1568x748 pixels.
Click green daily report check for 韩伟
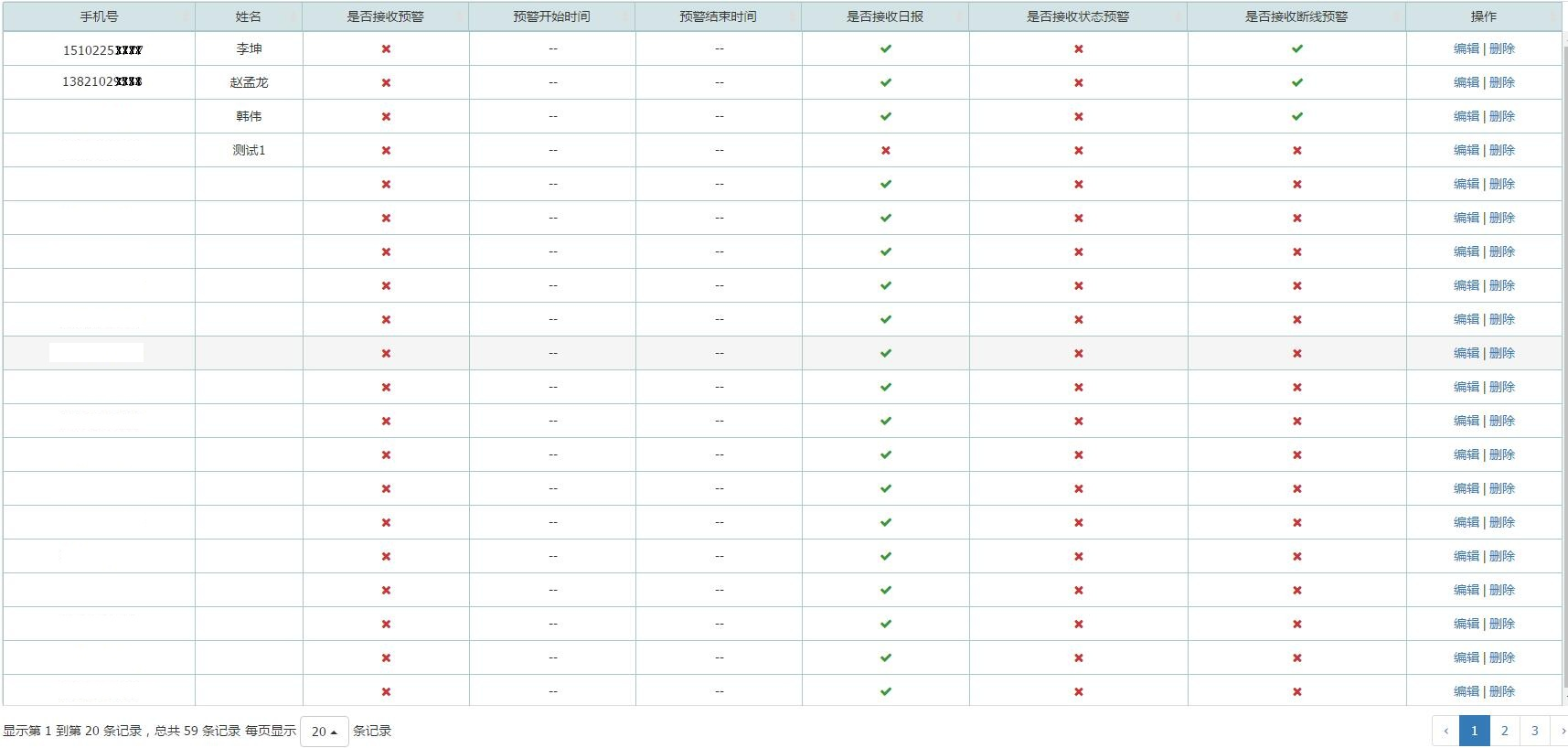coord(885,116)
